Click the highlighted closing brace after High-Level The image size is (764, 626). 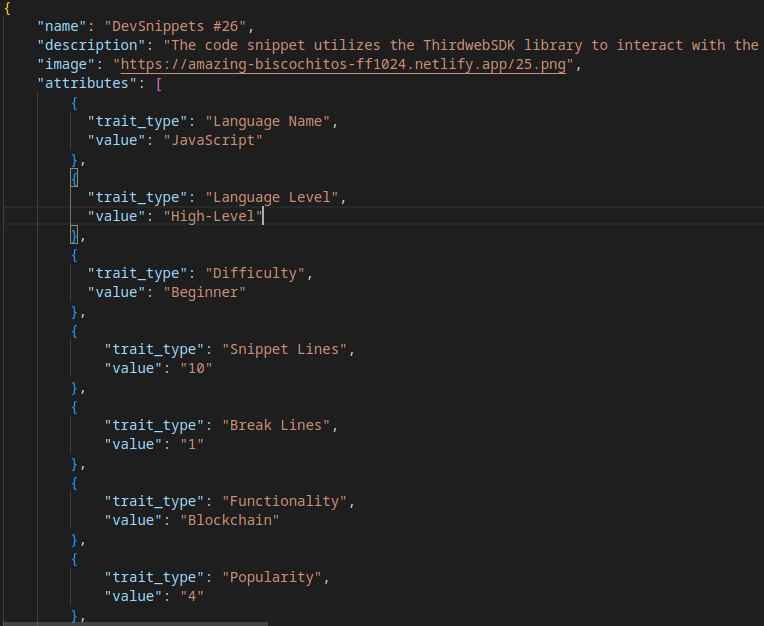(74, 236)
